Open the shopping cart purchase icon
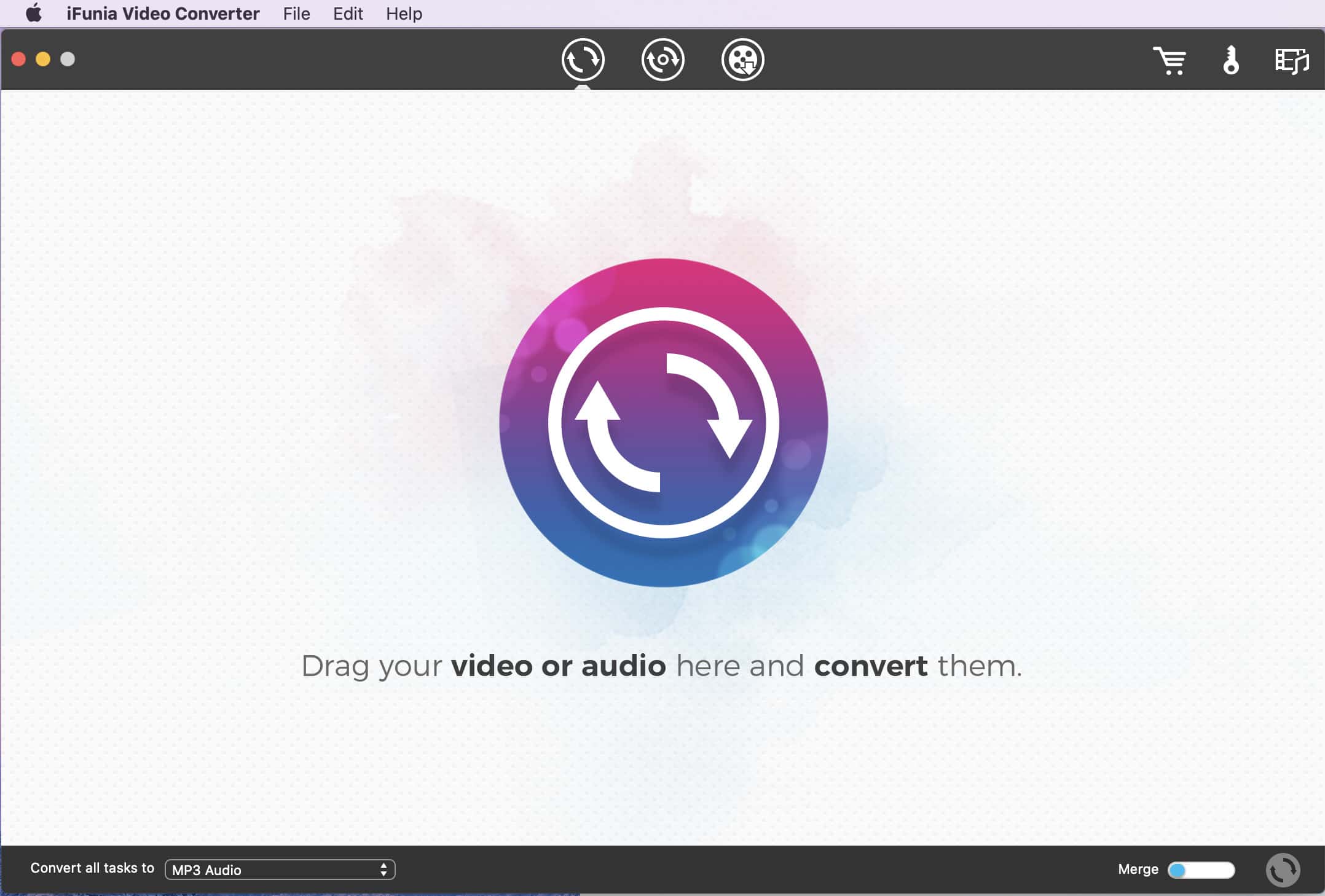 pos(1169,60)
